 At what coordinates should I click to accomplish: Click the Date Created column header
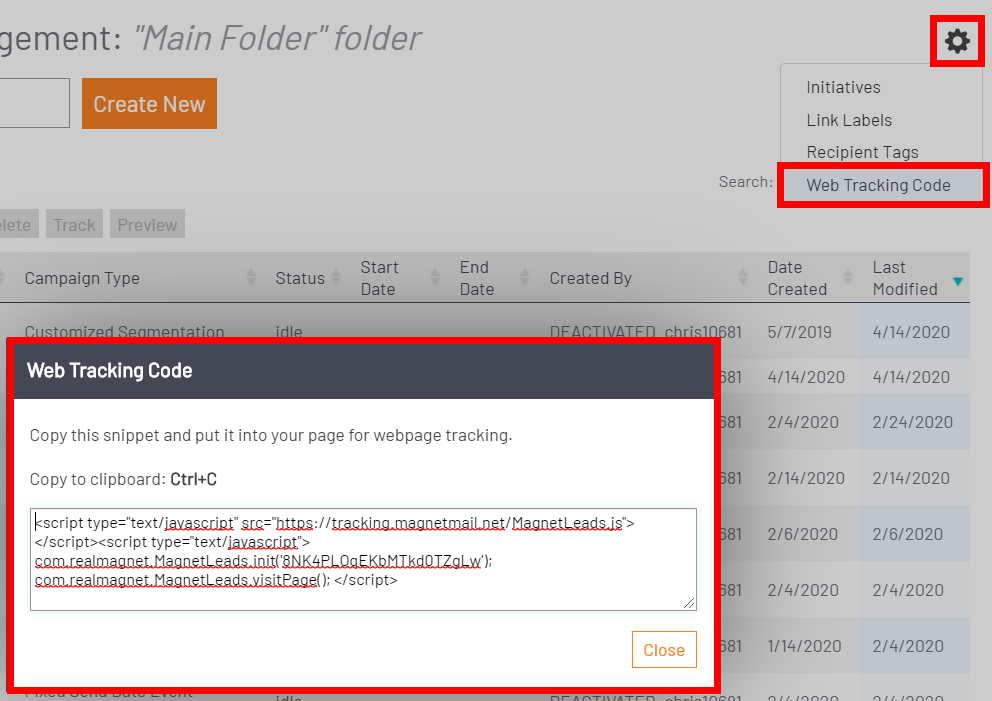click(x=797, y=278)
